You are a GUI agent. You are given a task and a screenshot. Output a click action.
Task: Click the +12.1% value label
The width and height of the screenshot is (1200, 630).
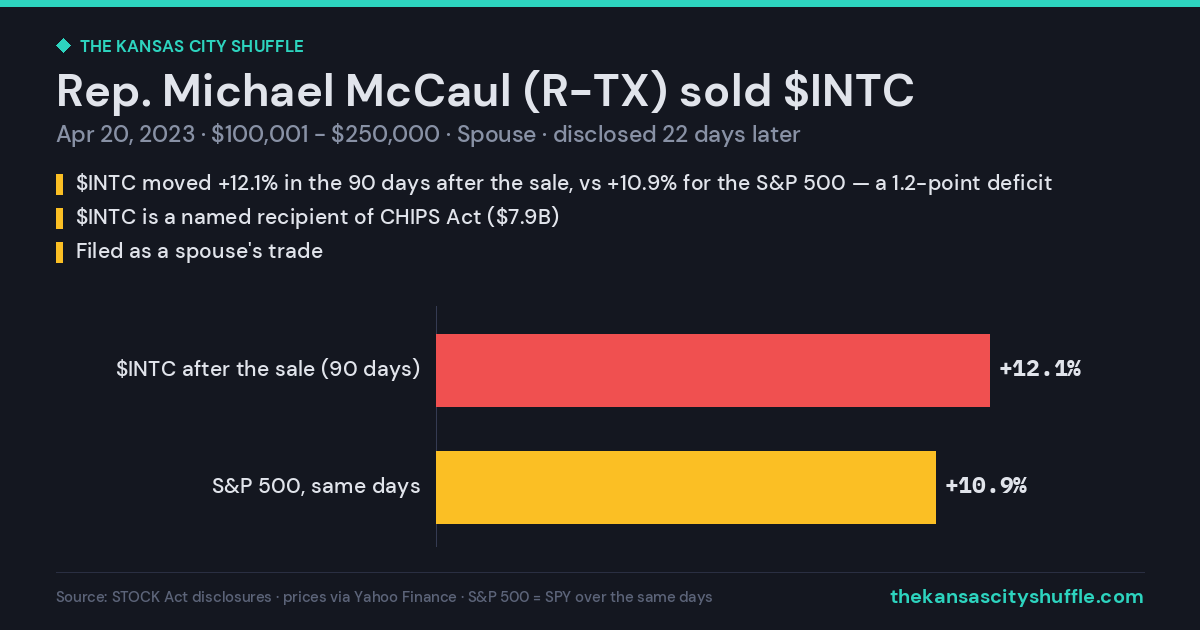click(1040, 369)
